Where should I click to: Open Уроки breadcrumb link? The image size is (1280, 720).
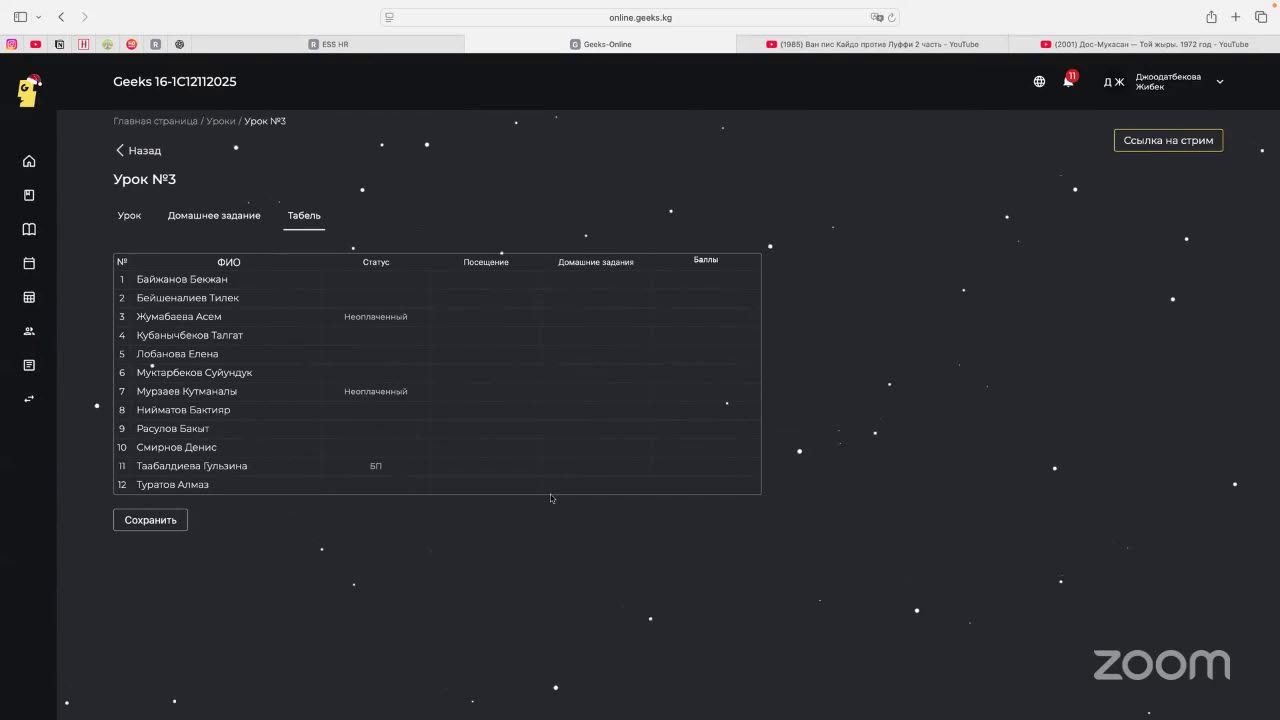(x=221, y=121)
